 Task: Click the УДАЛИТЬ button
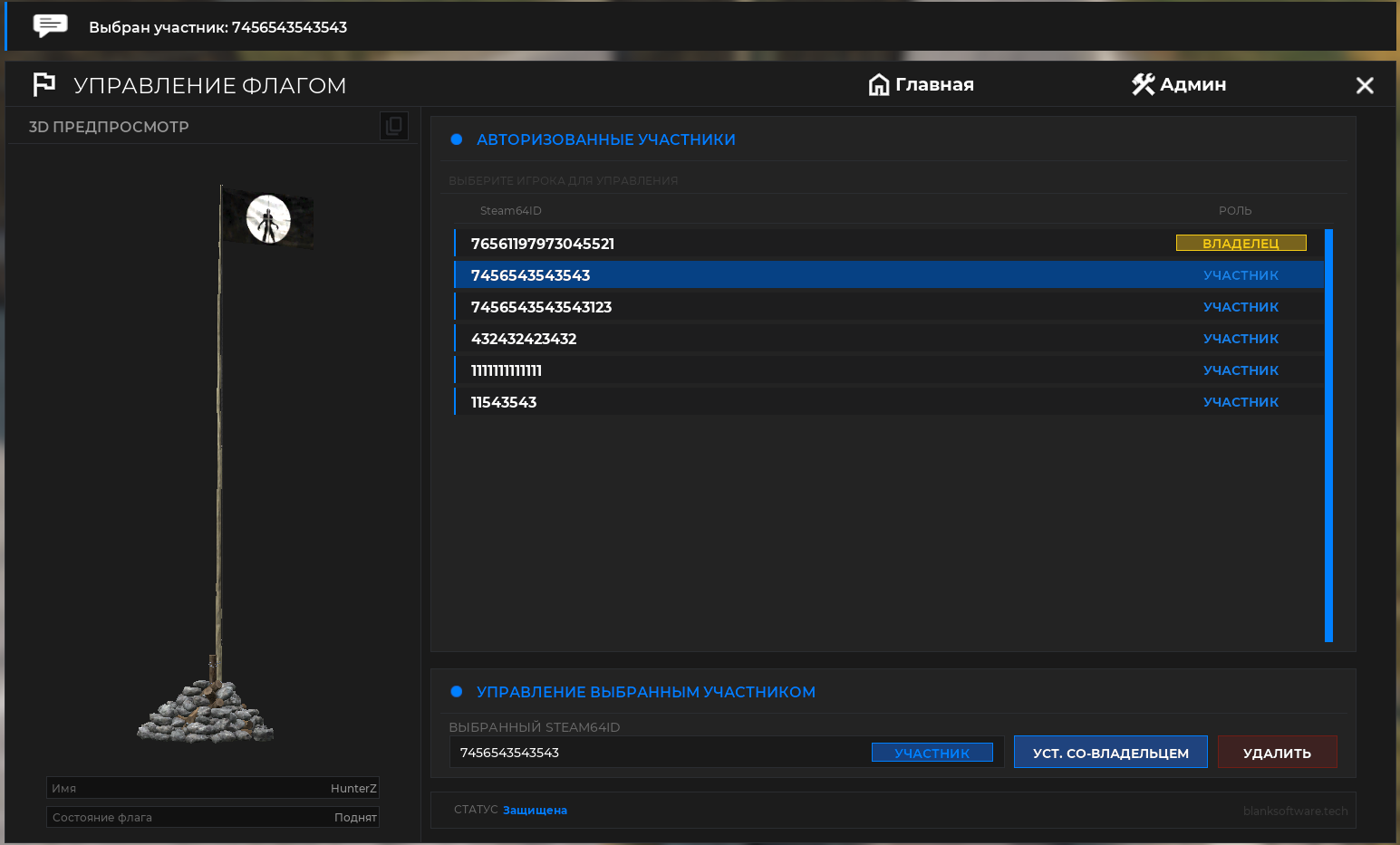pos(1278,752)
